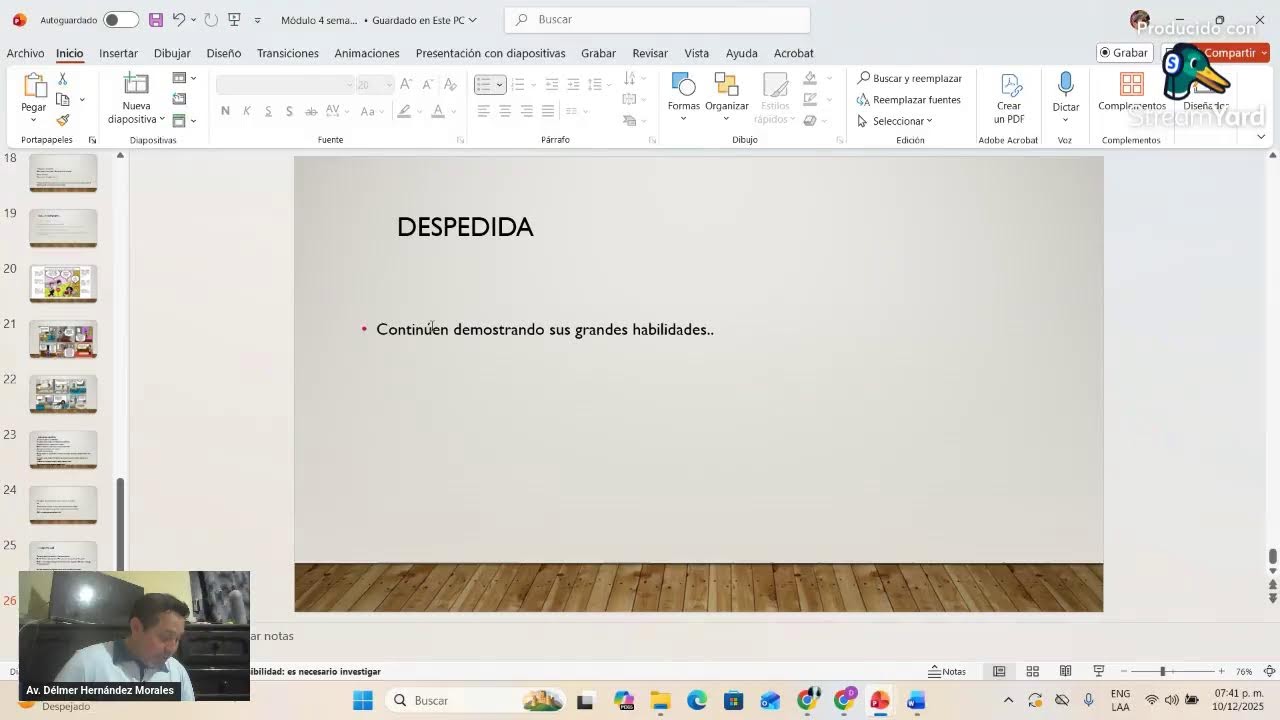Click the Compartir button
Screen dimensions: 1280x720
click(1230, 53)
